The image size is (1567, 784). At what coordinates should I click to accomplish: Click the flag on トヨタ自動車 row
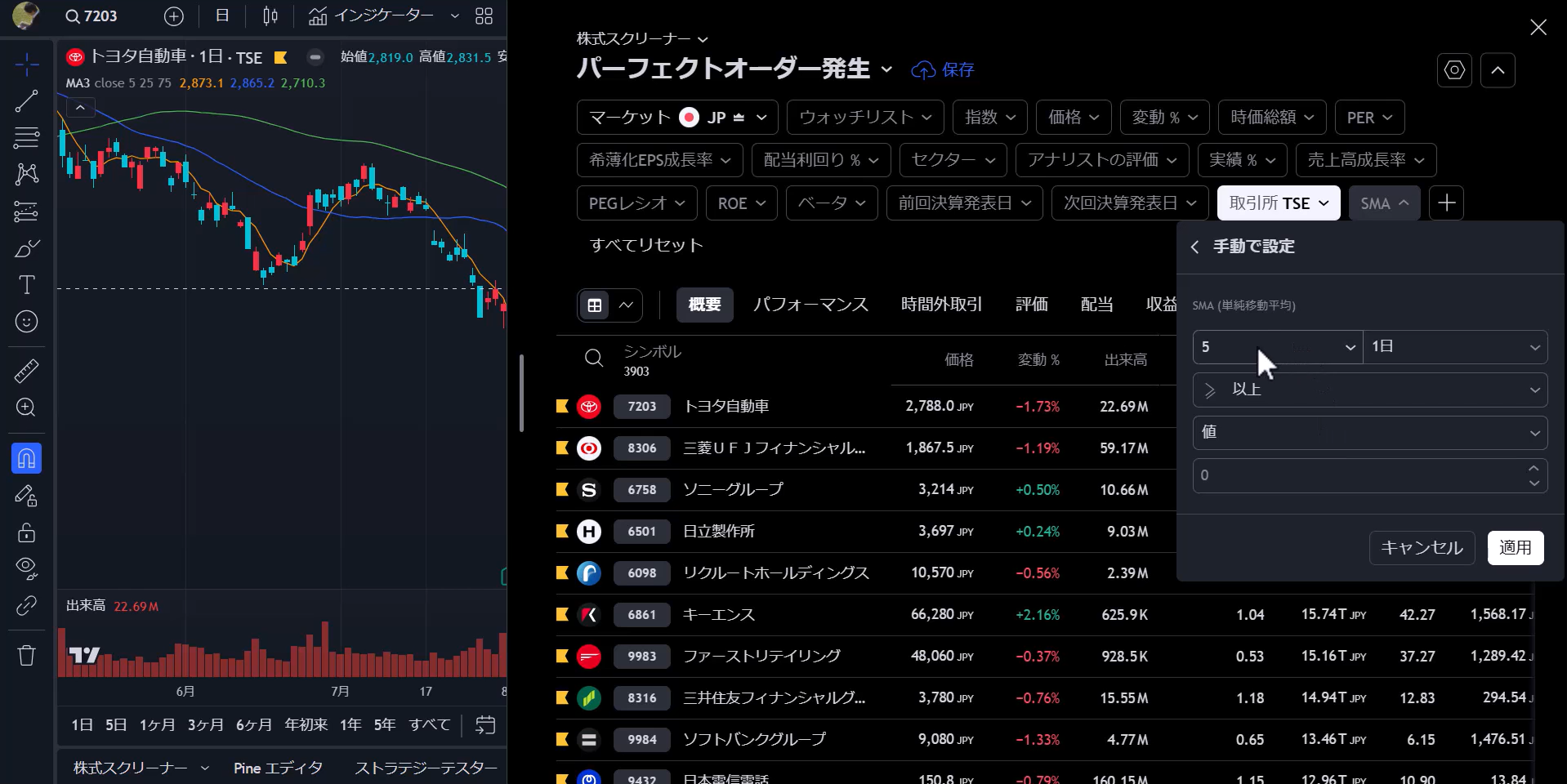tap(562, 406)
